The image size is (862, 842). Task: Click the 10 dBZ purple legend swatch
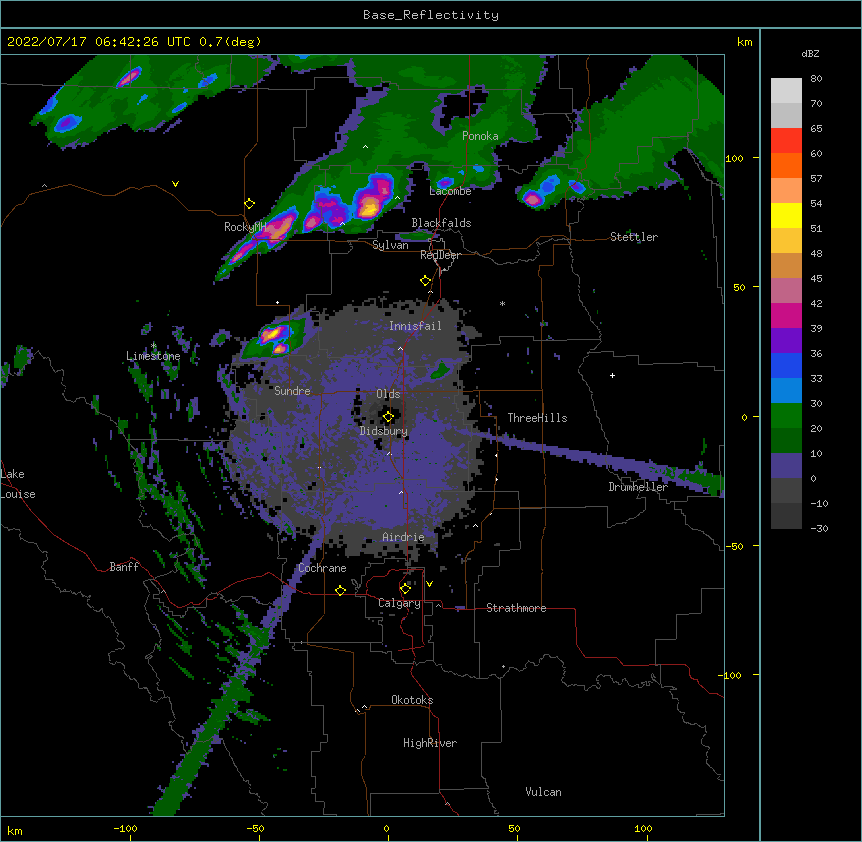click(x=786, y=466)
